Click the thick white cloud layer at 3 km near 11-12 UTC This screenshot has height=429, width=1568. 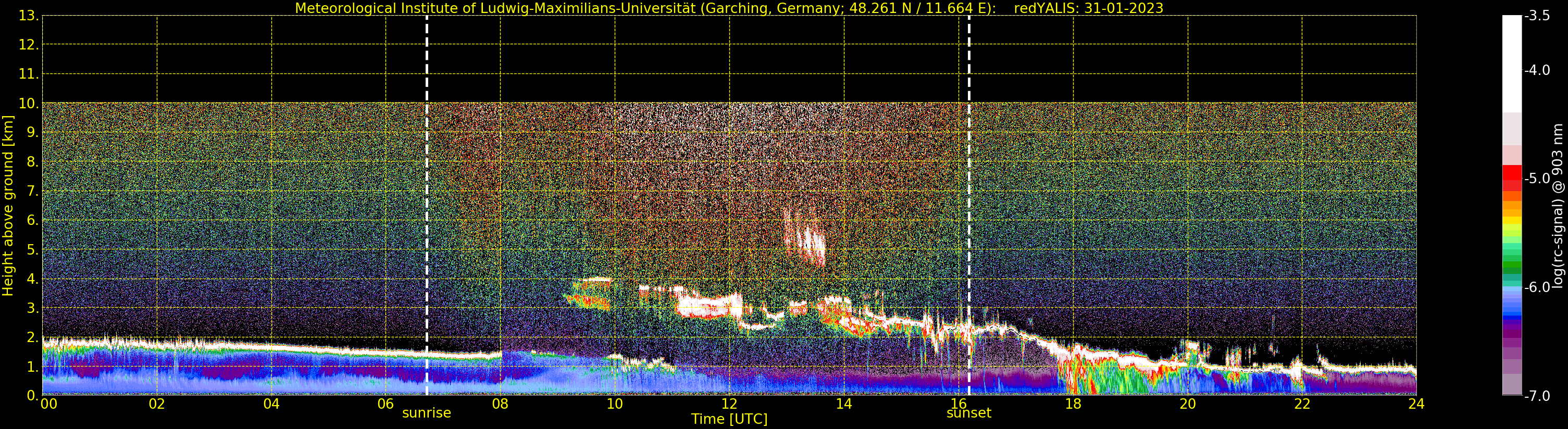(710, 306)
